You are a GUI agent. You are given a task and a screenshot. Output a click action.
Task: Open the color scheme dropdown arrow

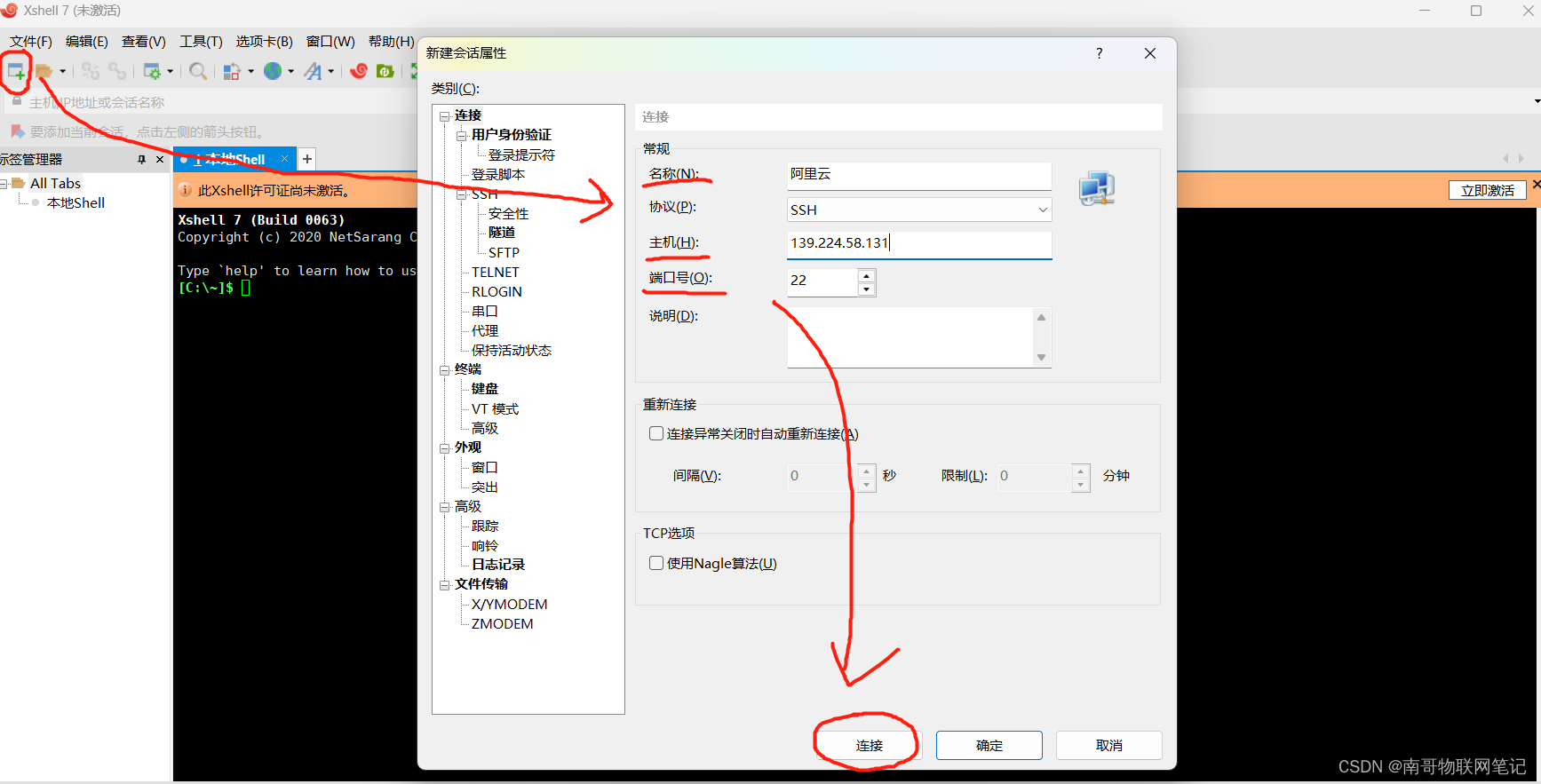250,72
